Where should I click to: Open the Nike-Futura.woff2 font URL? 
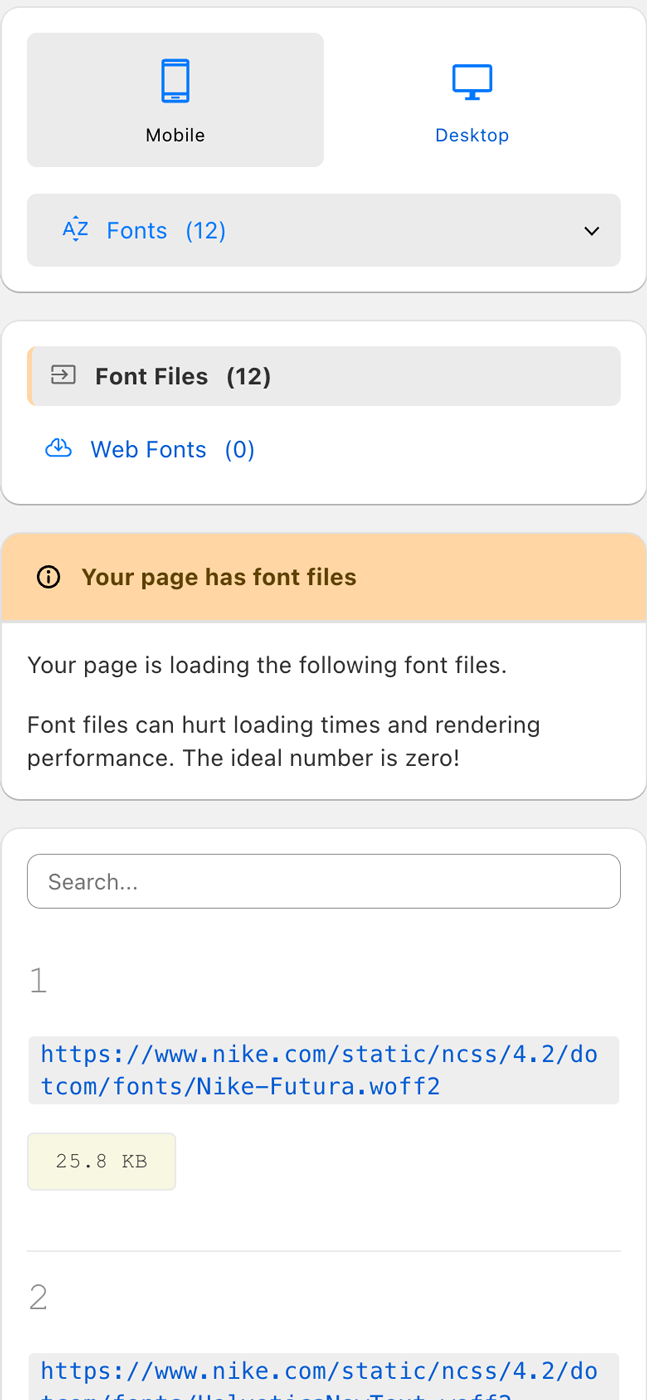click(319, 1070)
